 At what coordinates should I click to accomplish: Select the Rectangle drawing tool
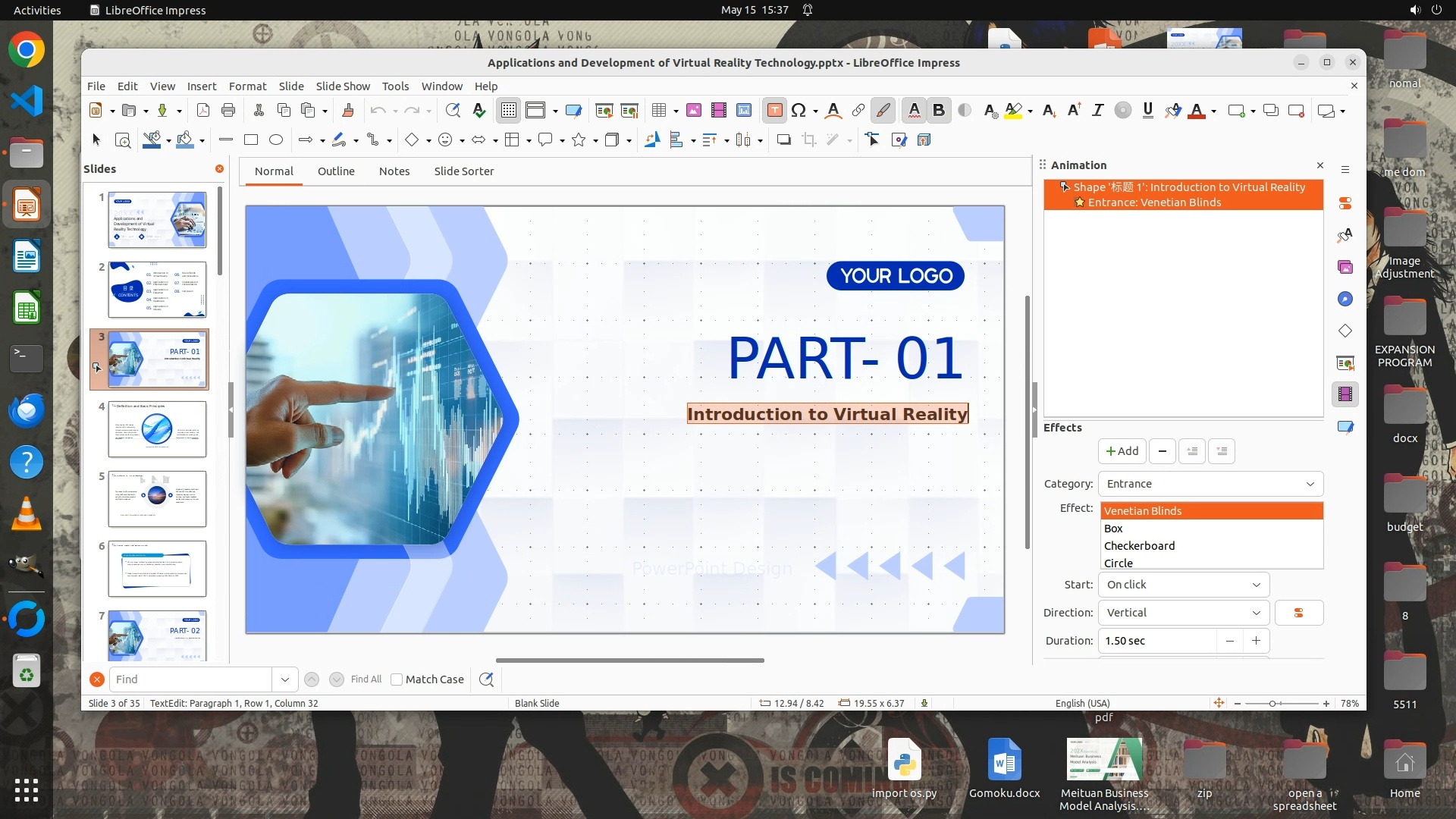pyautogui.click(x=251, y=140)
